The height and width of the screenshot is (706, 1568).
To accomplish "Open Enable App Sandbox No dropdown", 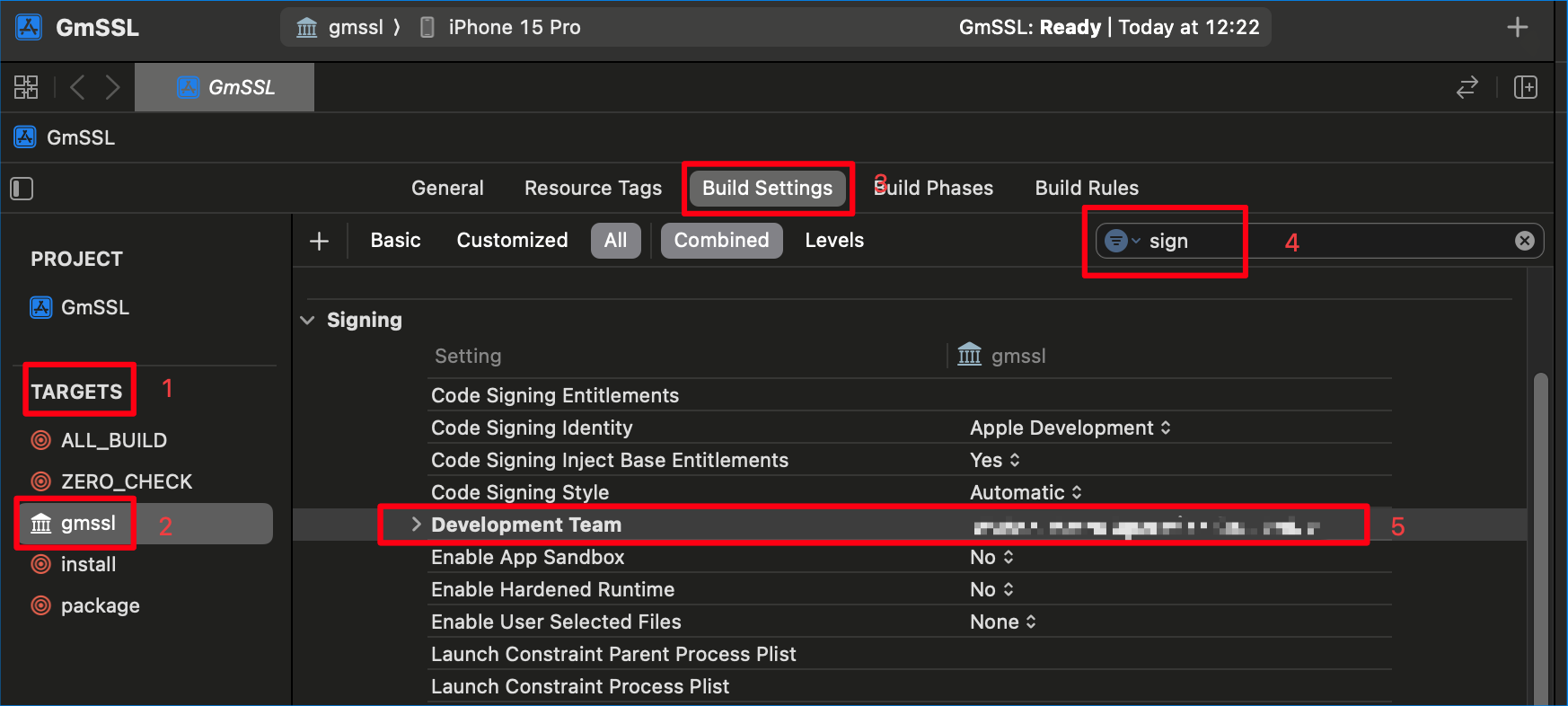I will click(992, 557).
